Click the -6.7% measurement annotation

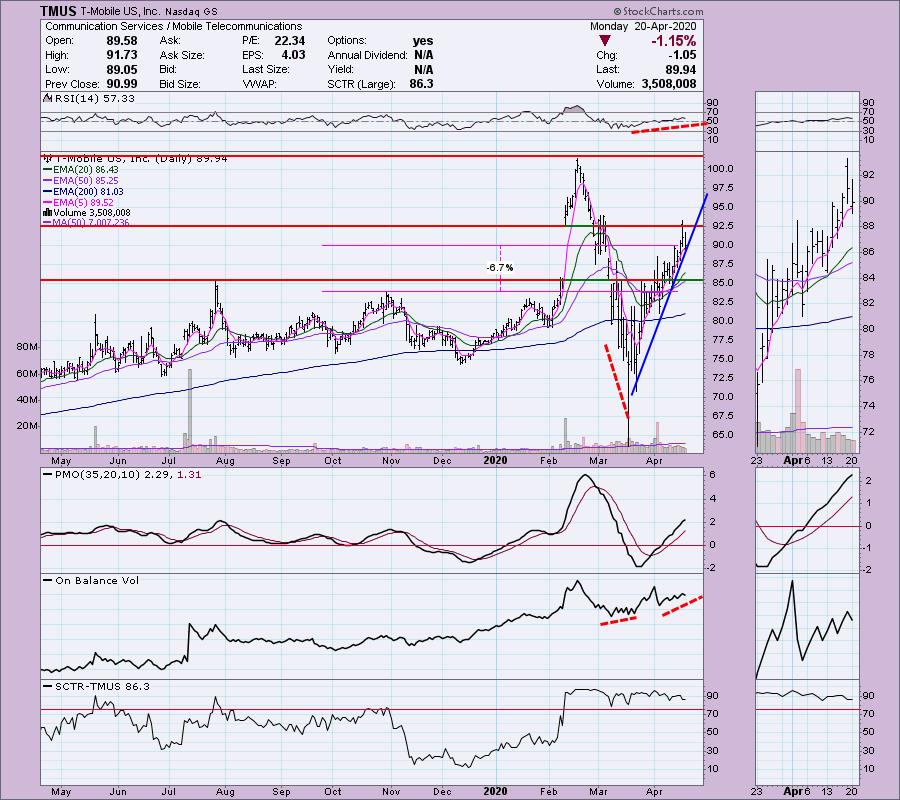[500, 267]
